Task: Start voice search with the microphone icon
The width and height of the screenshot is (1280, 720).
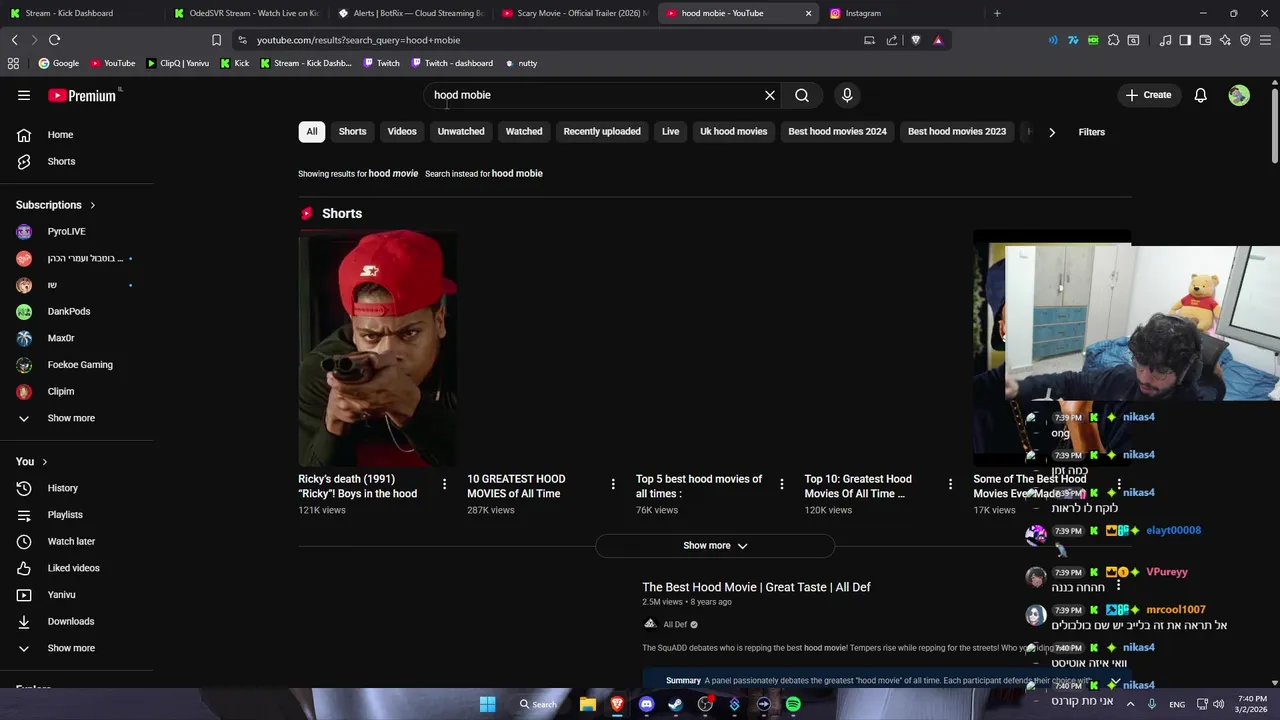Action: click(847, 95)
